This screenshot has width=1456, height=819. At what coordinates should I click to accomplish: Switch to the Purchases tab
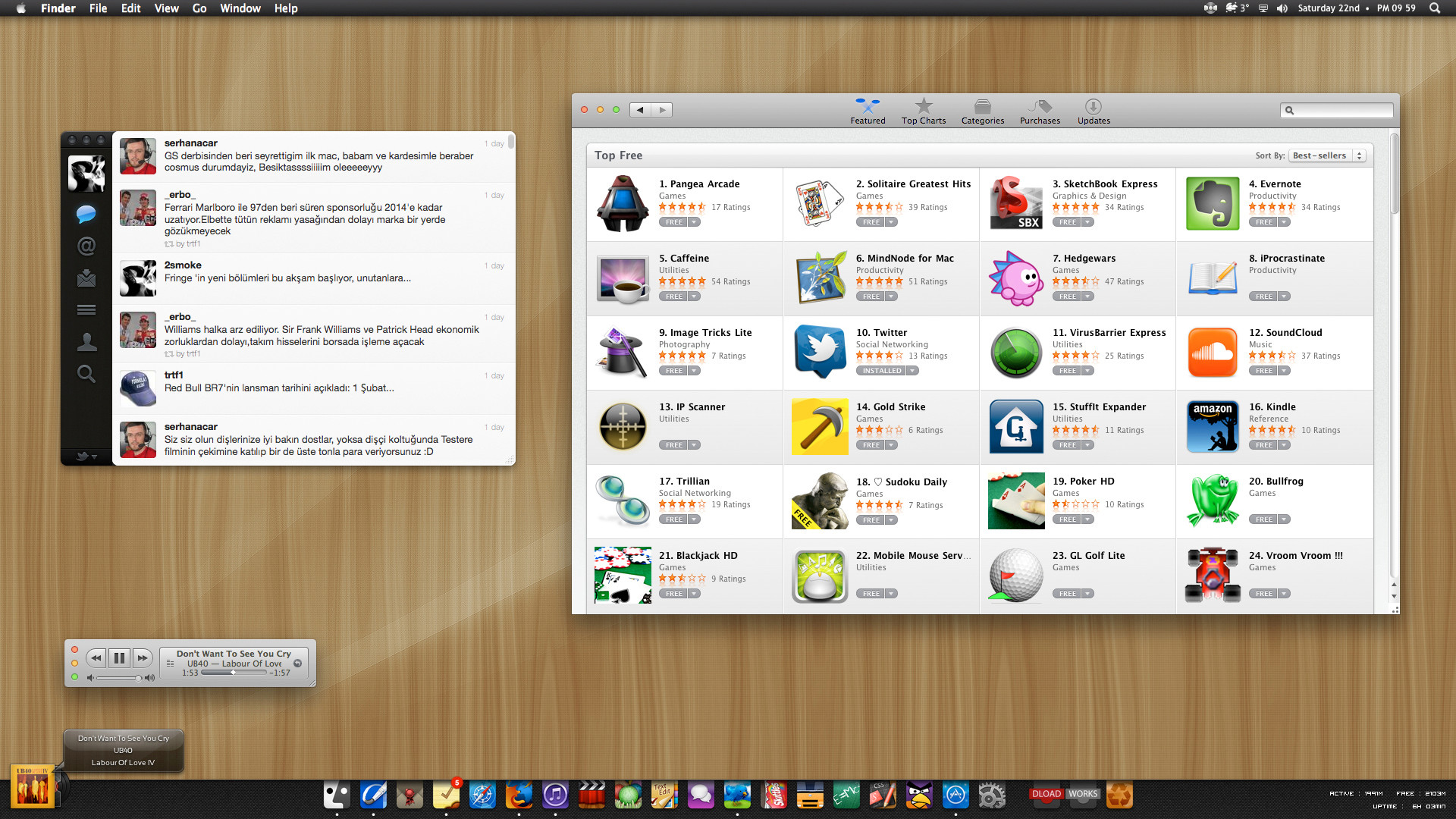pyautogui.click(x=1040, y=111)
